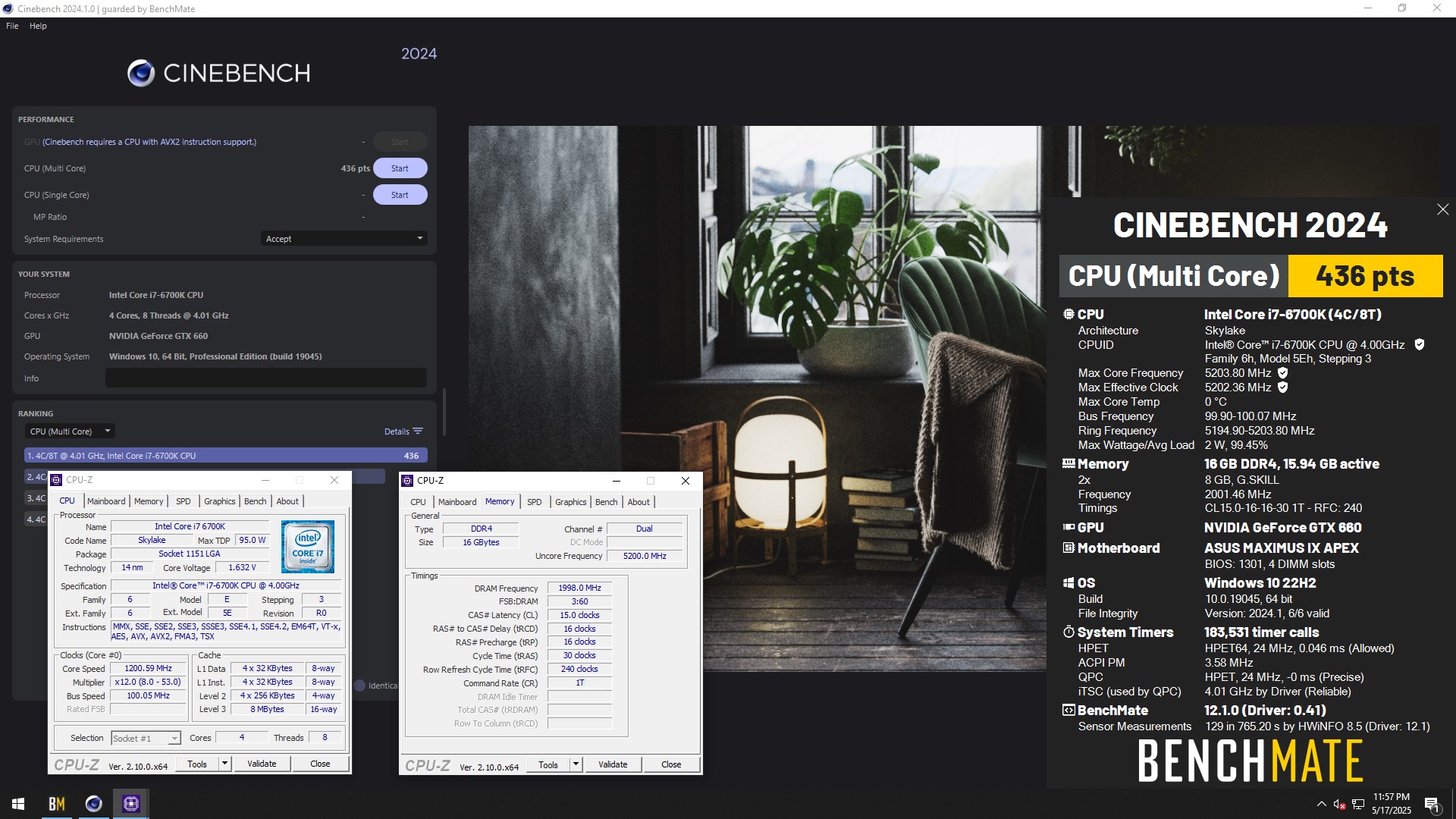Open Graphics tab in right CPU-Z
This screenshot has width=1456, height=819.
click(x=571, y=502)
